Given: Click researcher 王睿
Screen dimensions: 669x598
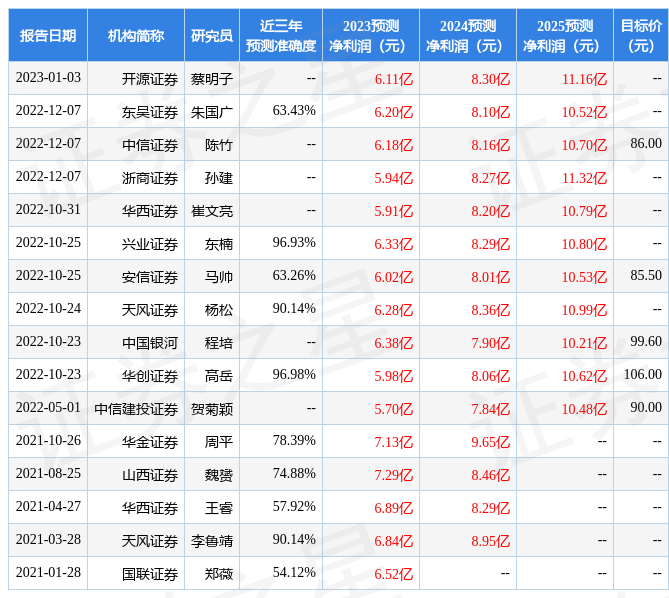Looking at the screenshot, I should [219, 508].
